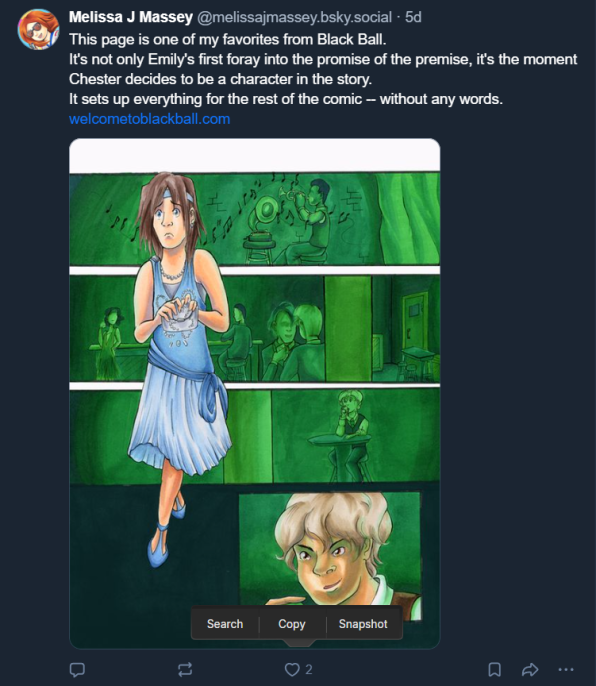
Task: Click the @melissajmassey.bsky.social handle
Action: tap(294, 17)
